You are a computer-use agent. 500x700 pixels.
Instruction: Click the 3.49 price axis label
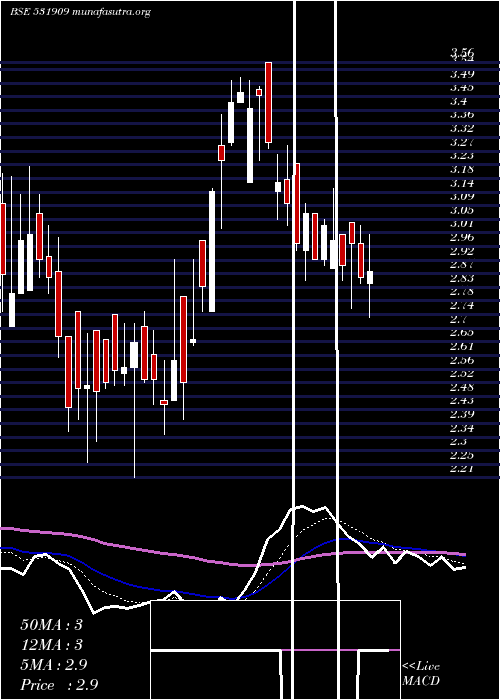pyautogui.click(x=462, y=74)
